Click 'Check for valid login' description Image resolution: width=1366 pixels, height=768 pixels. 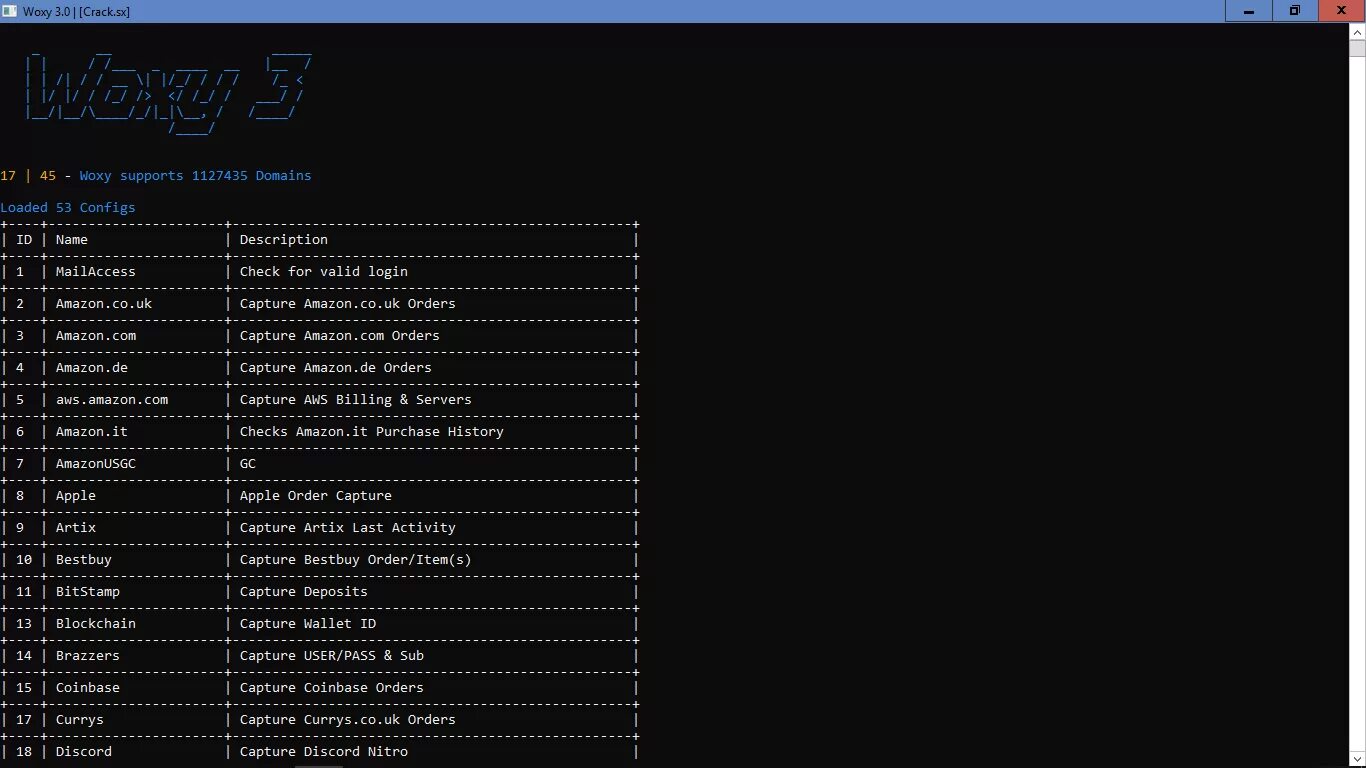tap(324, 272)
